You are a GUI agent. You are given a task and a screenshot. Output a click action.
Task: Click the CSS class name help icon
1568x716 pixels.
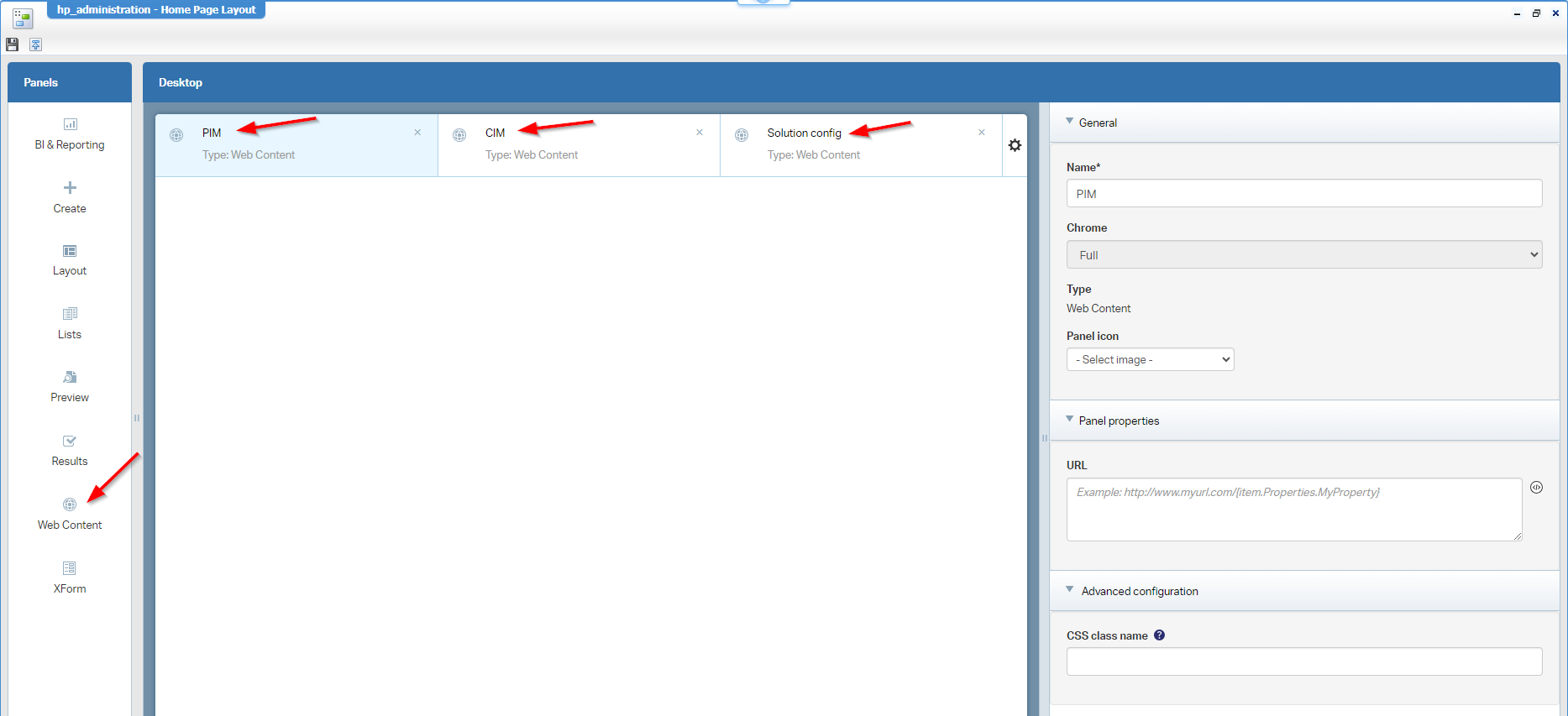[1159, 635]
